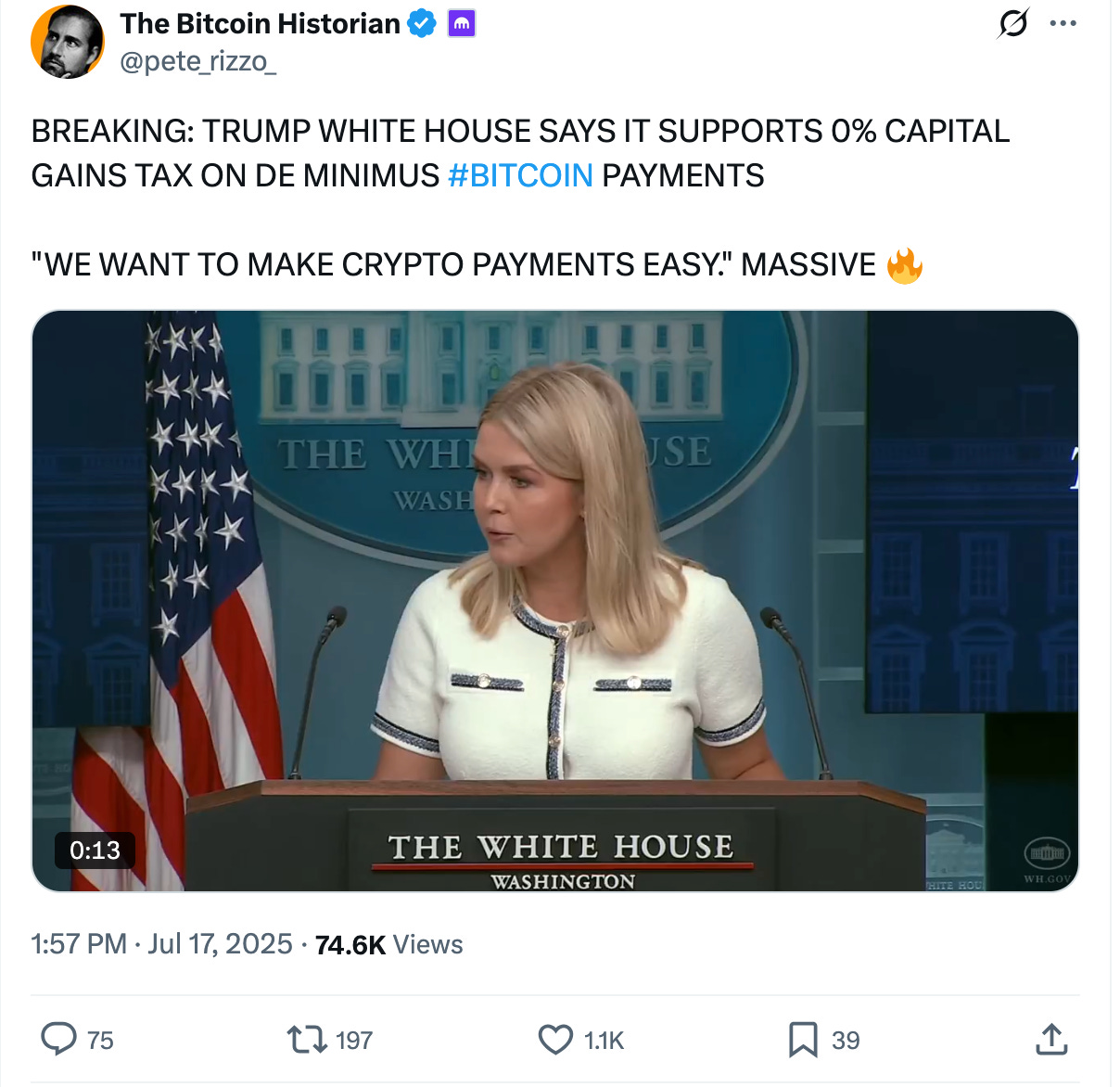Open the three-dot more options menu
This screenshot has width=1120, height=1087.
1063,23
